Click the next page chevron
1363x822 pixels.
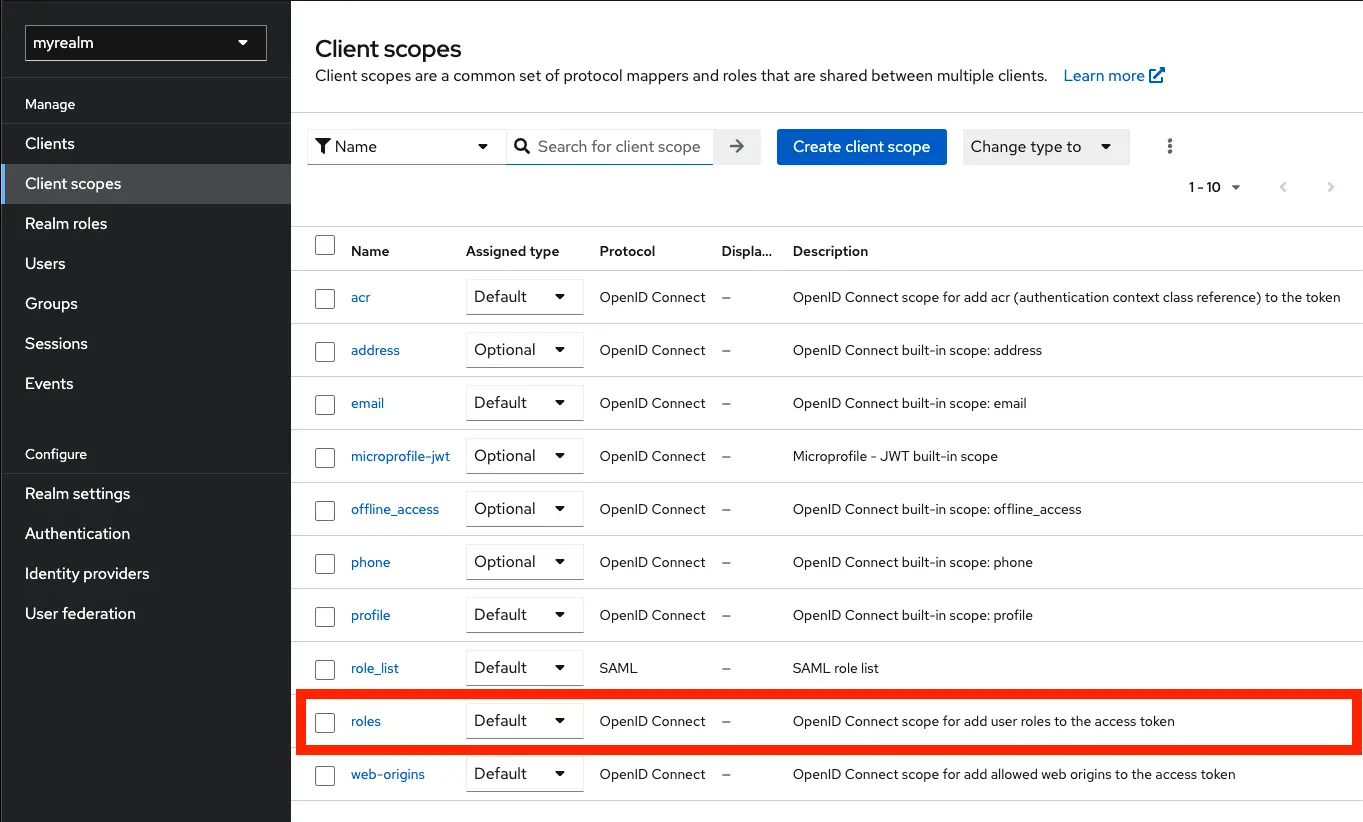click(1330, 187)
